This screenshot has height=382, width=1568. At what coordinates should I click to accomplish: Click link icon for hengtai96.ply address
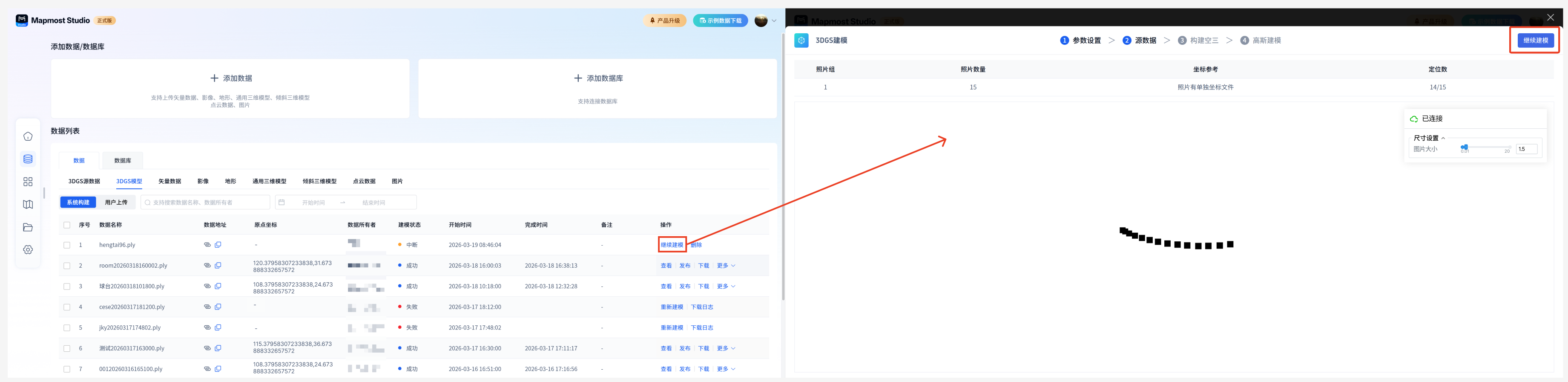pyautogui.click(x=207, y=245)
